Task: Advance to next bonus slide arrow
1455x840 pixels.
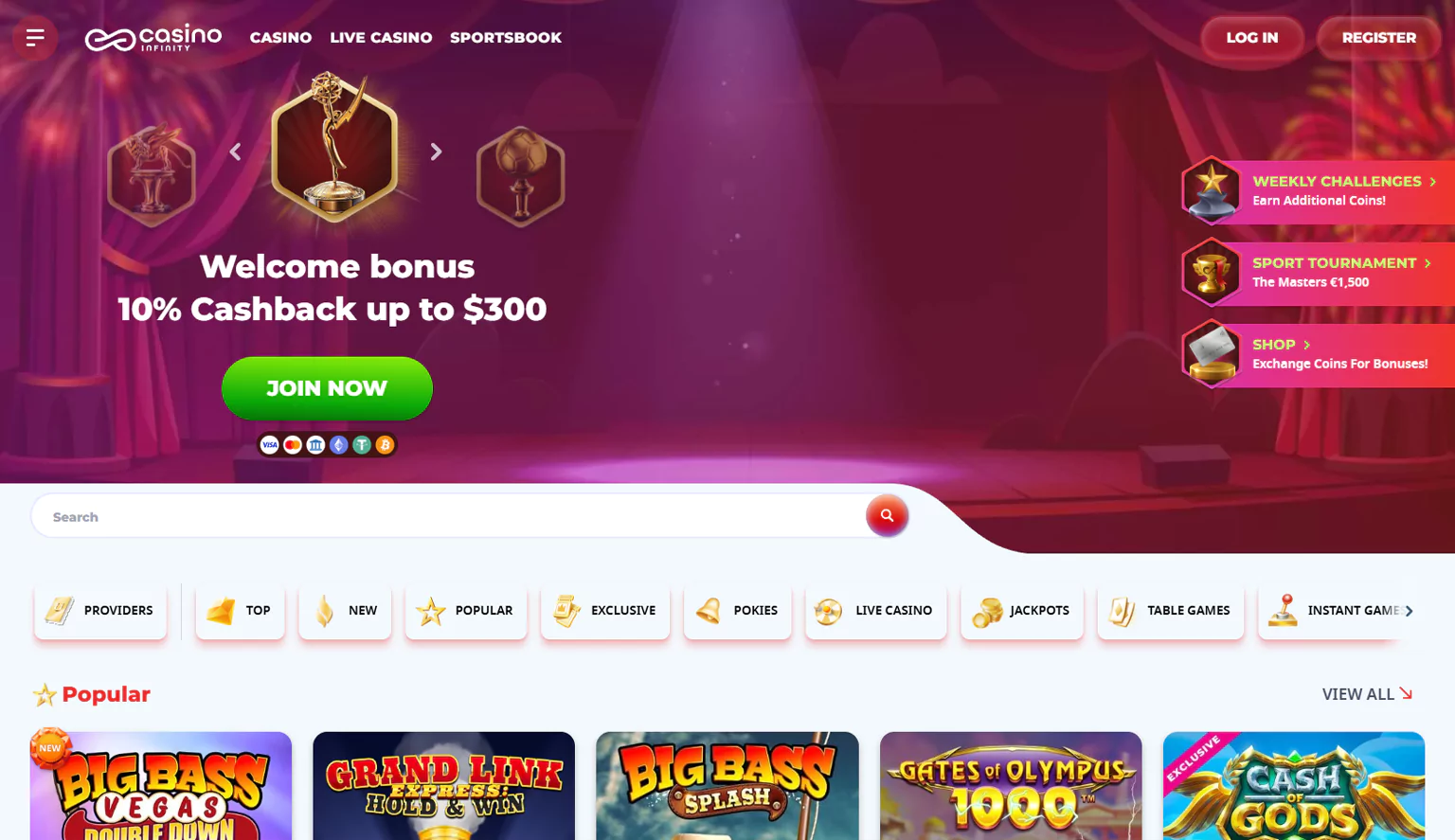Action: pos(436,152)
